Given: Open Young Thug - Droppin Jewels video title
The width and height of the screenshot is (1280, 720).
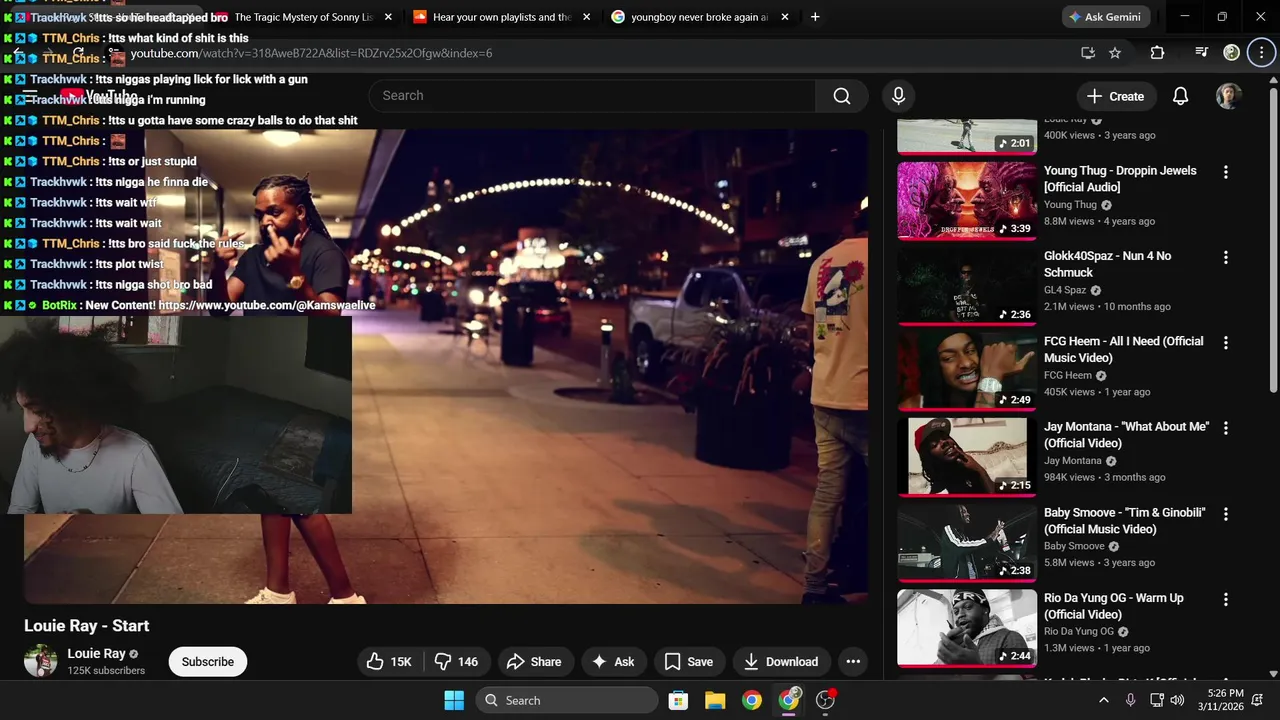Looking at the screenshot, I should 1120,179.
